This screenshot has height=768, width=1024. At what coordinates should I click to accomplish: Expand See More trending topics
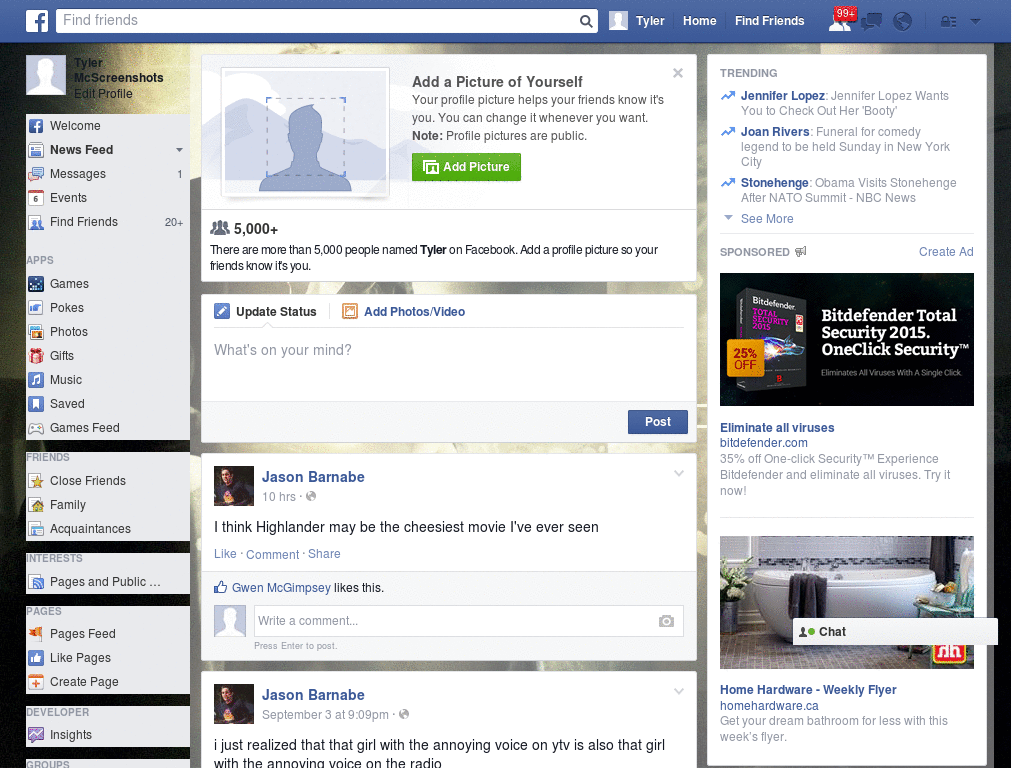click(x=767, y=219)
